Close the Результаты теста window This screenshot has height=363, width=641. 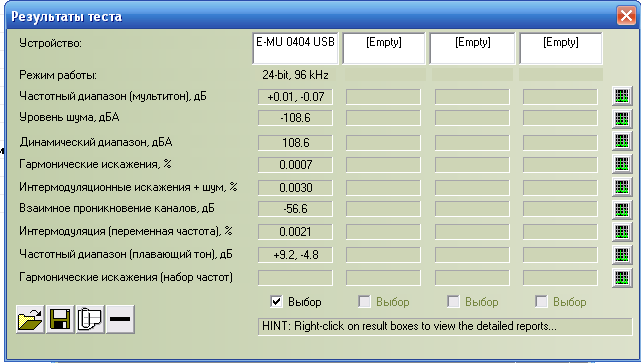point(626,16)
